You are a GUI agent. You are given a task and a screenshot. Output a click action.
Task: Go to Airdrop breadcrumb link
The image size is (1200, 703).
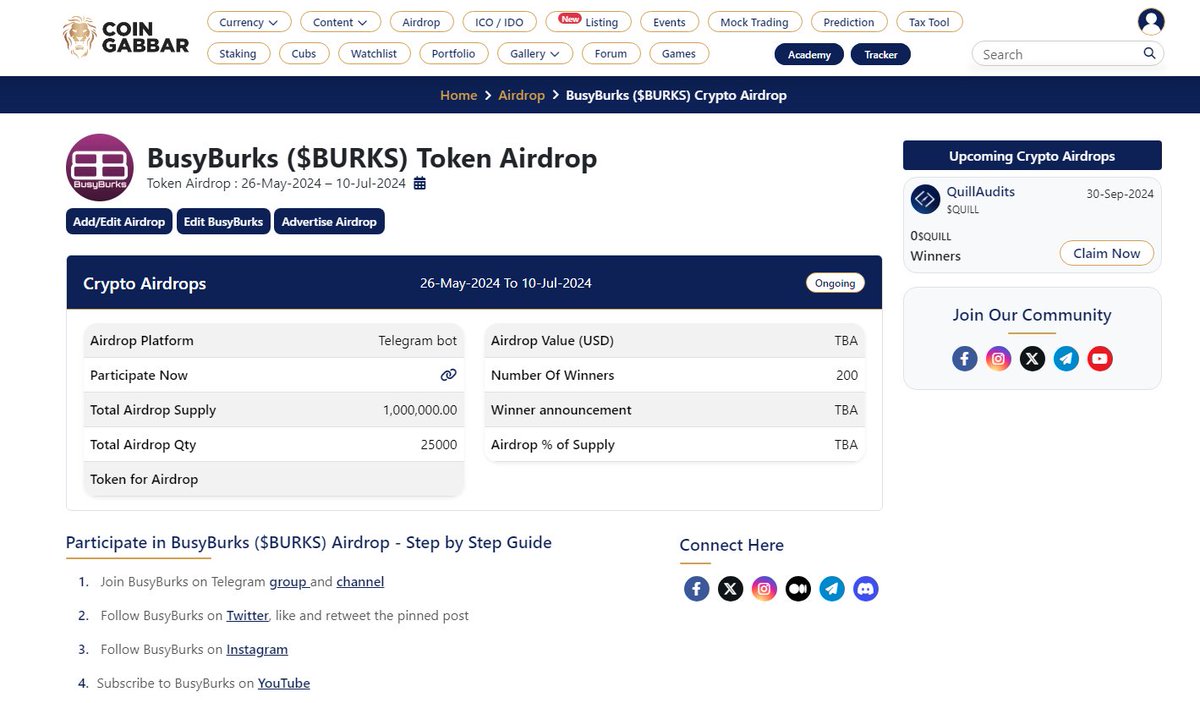coord(521,95)
